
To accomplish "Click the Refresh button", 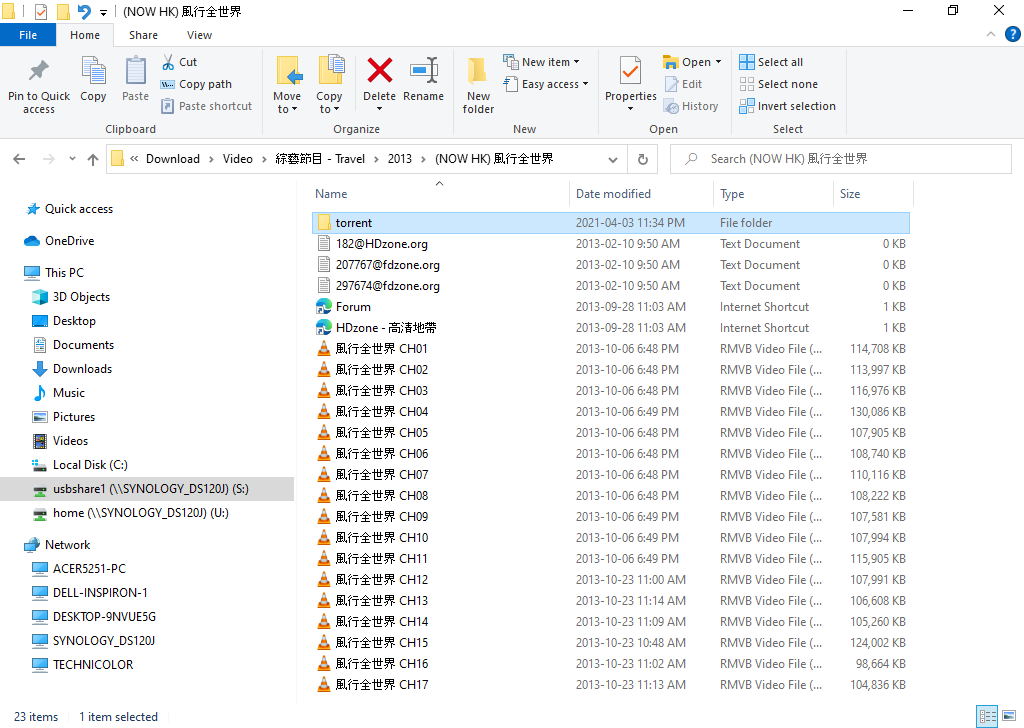I will pos(643,159).
